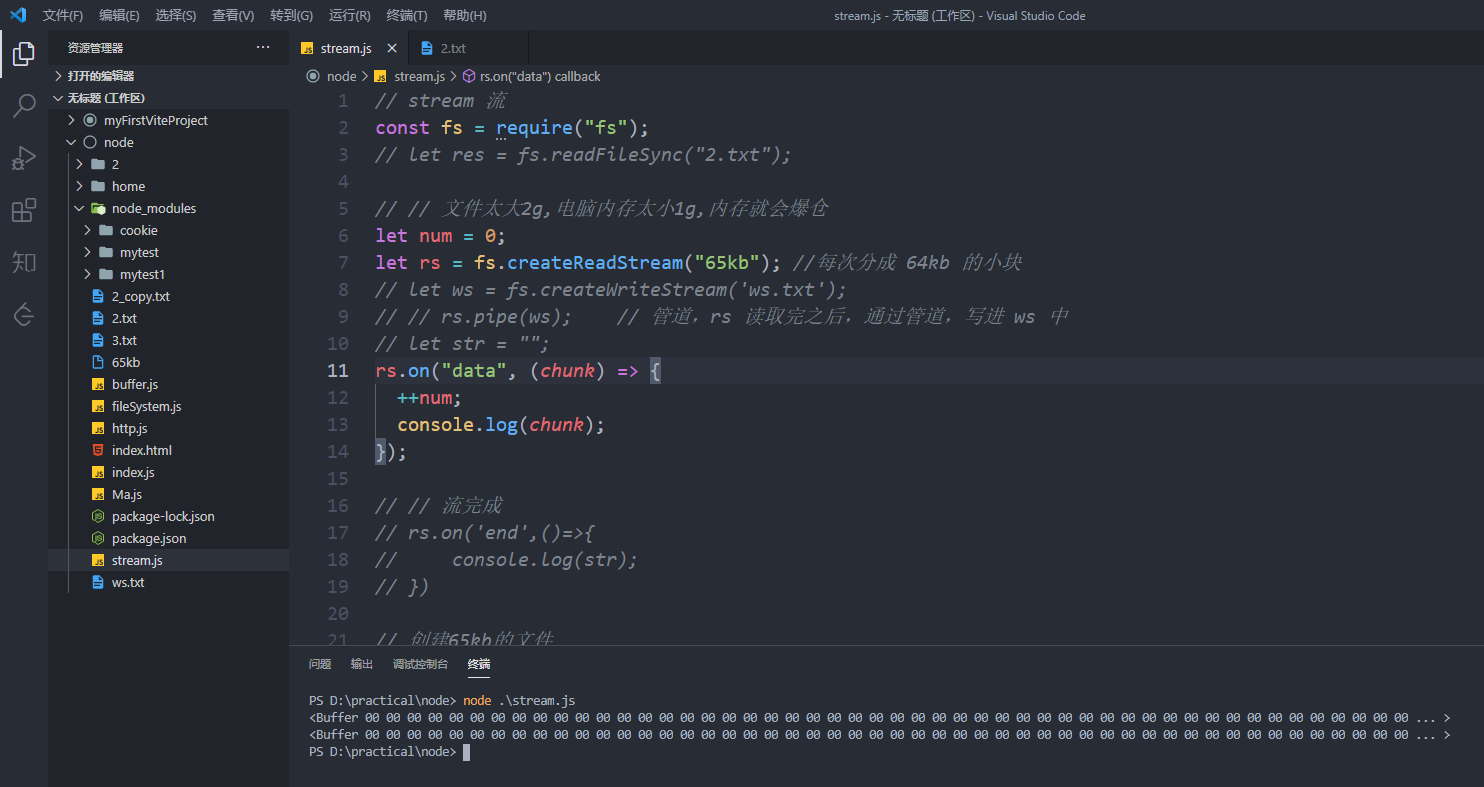Click the node_modules folder icon
This screenshot has width=1484, height=787.
pos(98,208)
